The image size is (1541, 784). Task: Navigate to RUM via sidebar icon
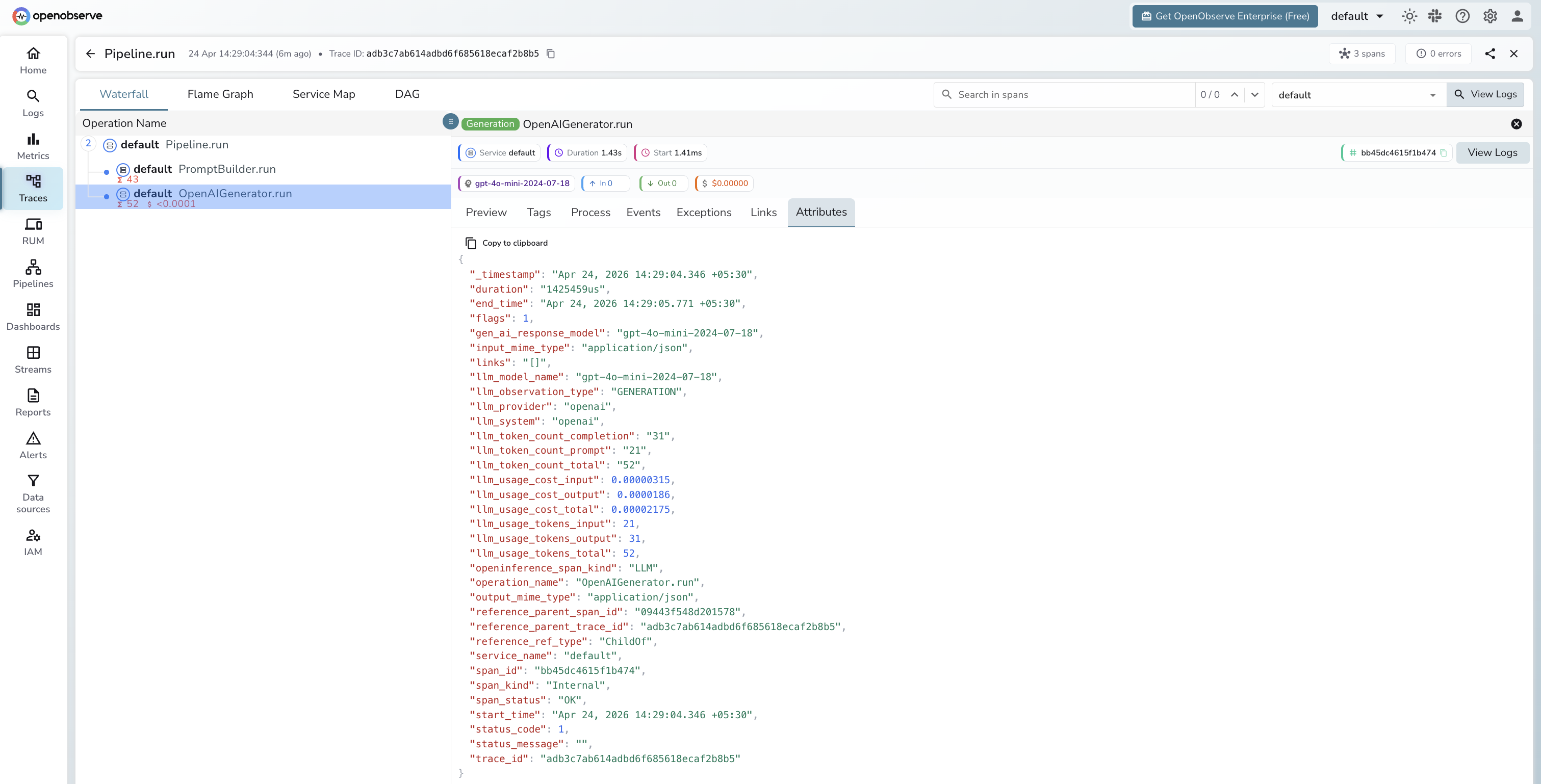(33, 231)
